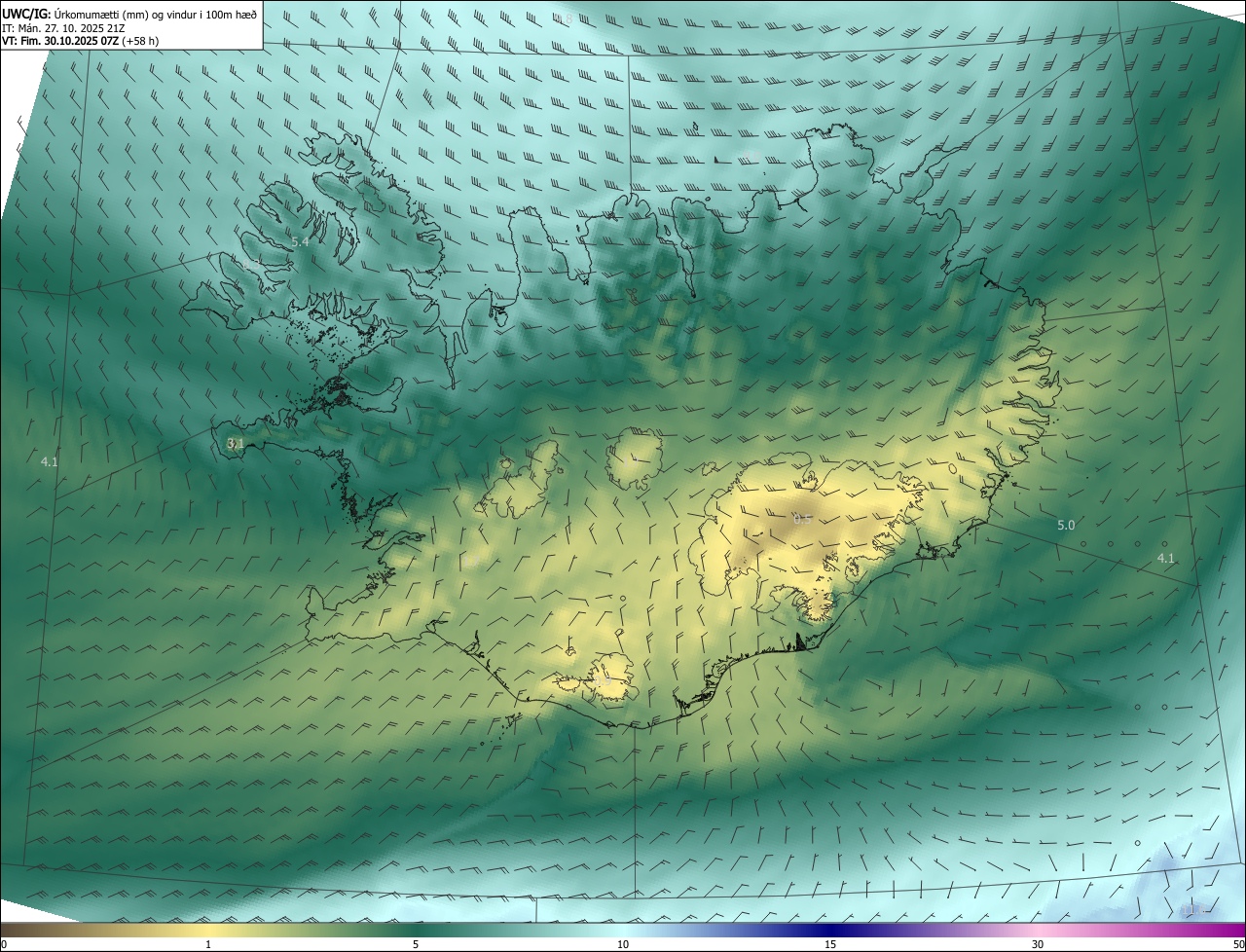Pick the dark navy colorbar segment above "15"
The width and height of the screenshot is (1246, 952).
pyautogui.click(x=830, y=930)
